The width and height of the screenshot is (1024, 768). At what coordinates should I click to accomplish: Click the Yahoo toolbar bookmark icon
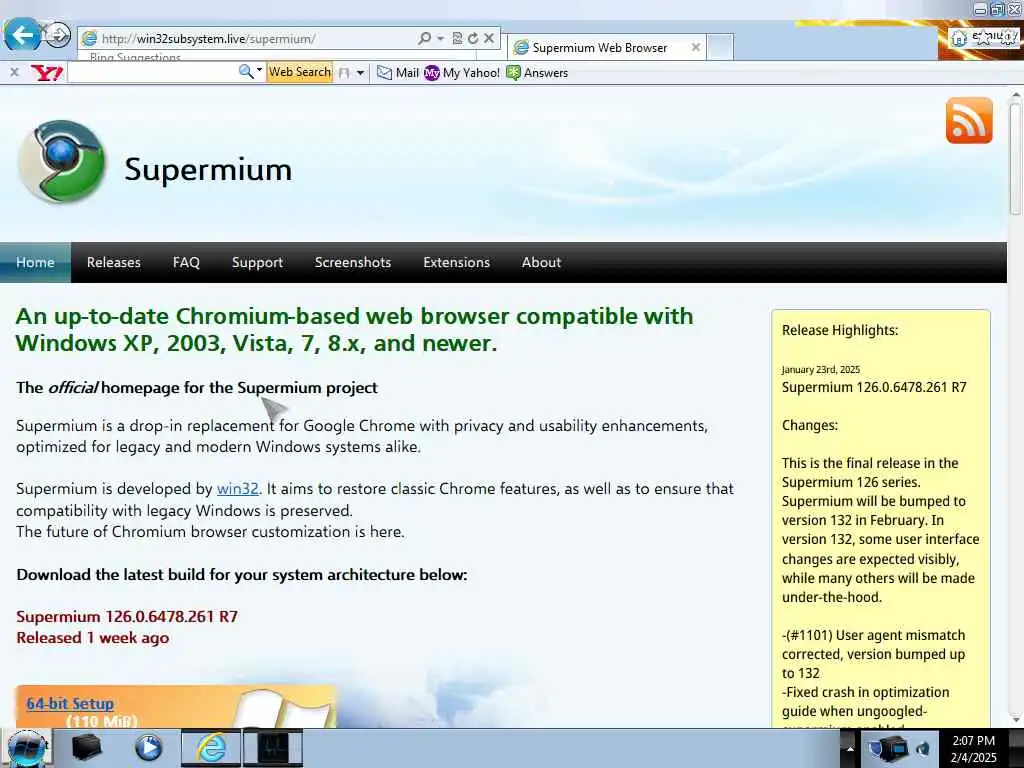(x=344, y=73)
